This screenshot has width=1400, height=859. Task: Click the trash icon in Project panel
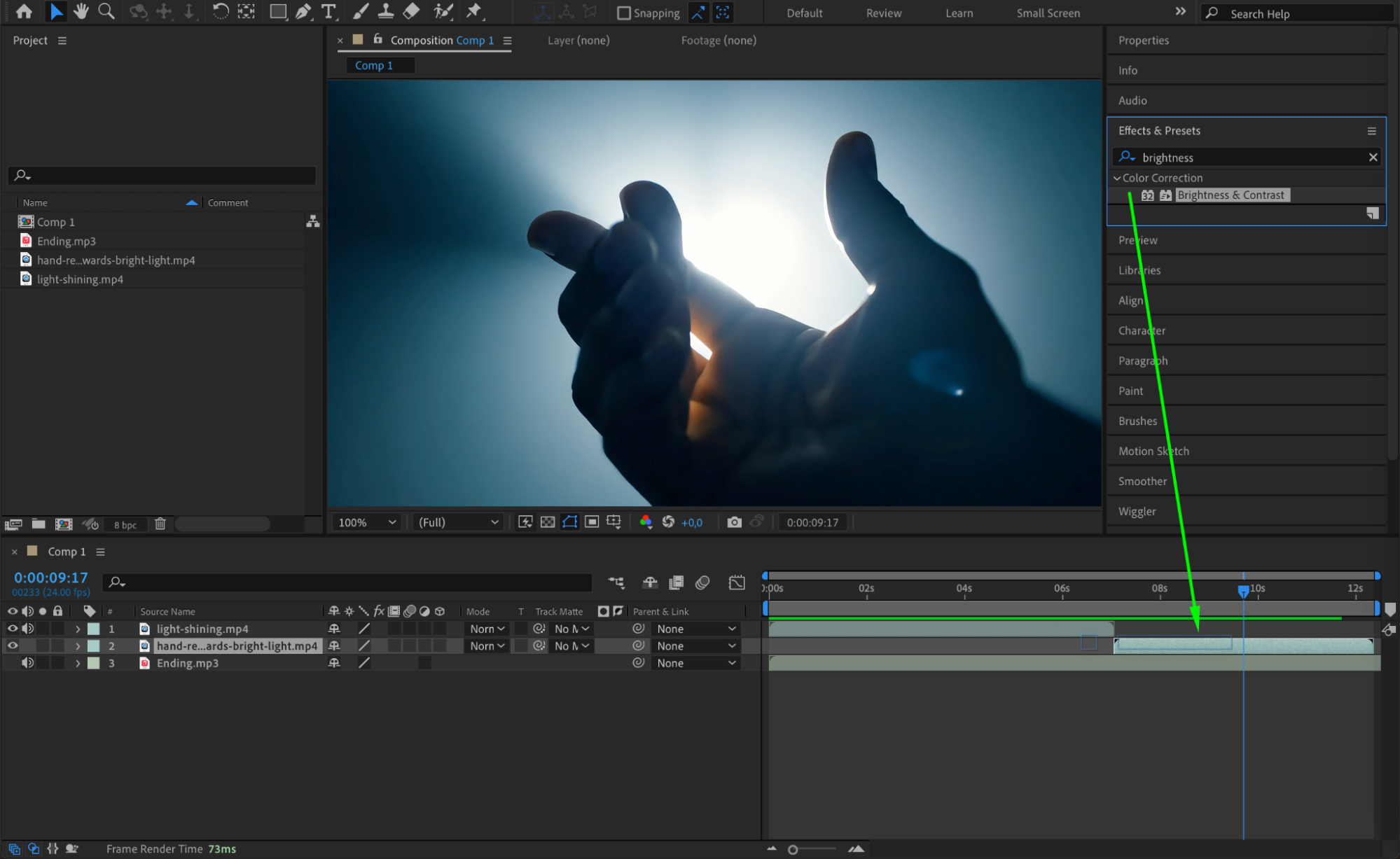point(160,524)
